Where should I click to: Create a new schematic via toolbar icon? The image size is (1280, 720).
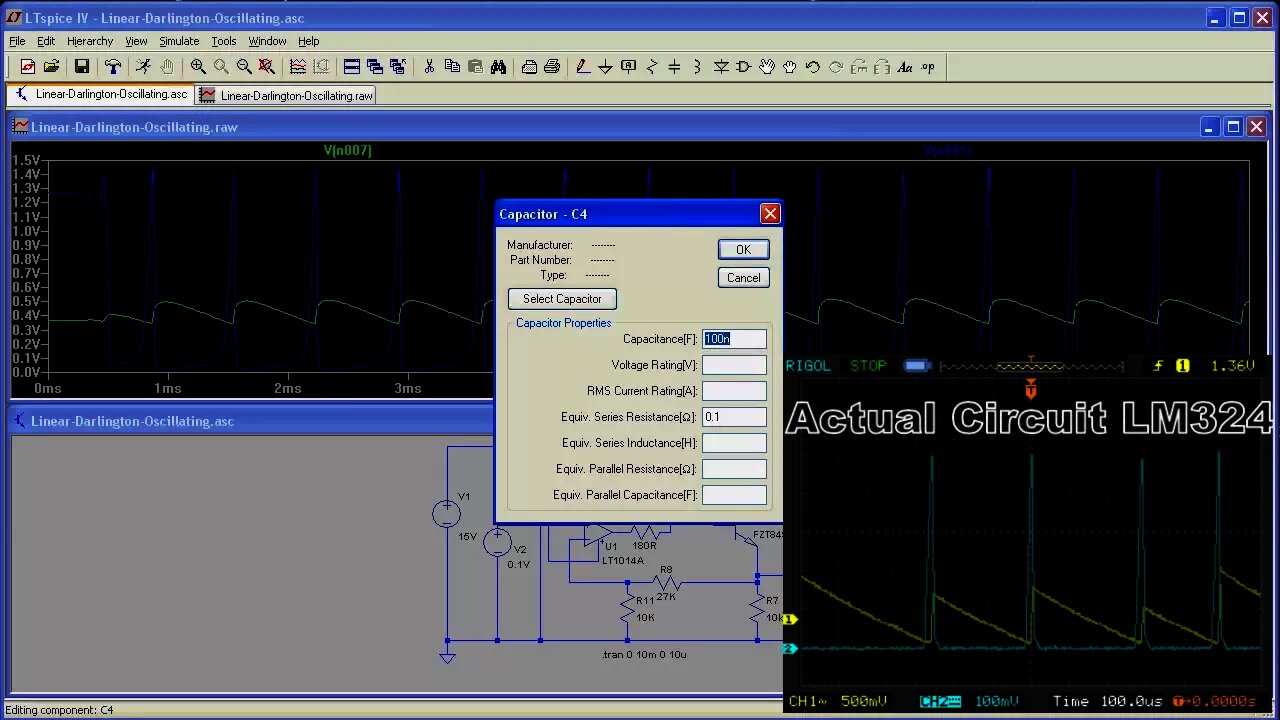pos(28,67)
